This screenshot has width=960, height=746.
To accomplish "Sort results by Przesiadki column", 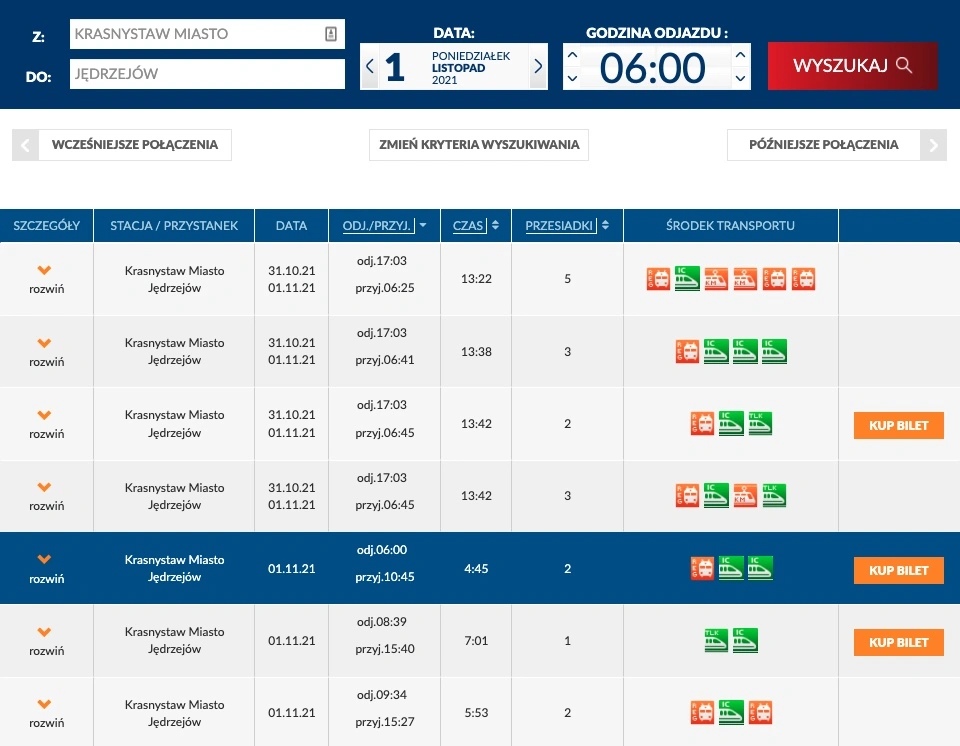I will [567, 225].
